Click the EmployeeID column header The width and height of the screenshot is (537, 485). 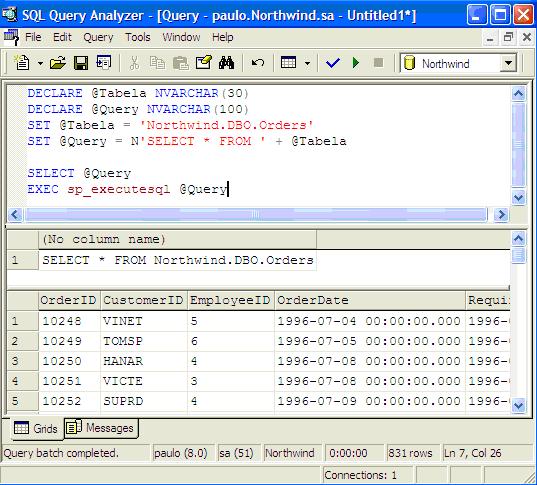coord(231,300)
